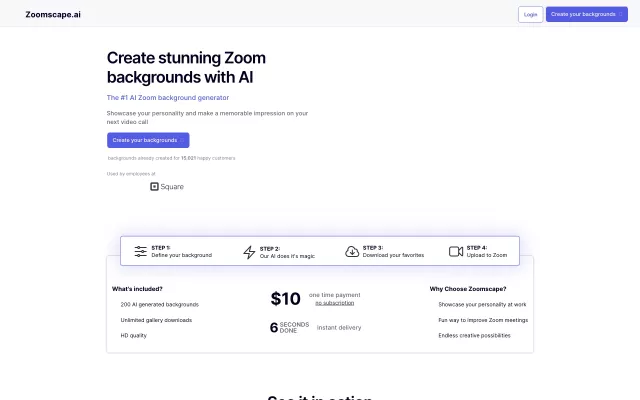The image size is (640, 400).
Task: Select the Unlimited gallery downloads item
Action: [x=156, y=320]
